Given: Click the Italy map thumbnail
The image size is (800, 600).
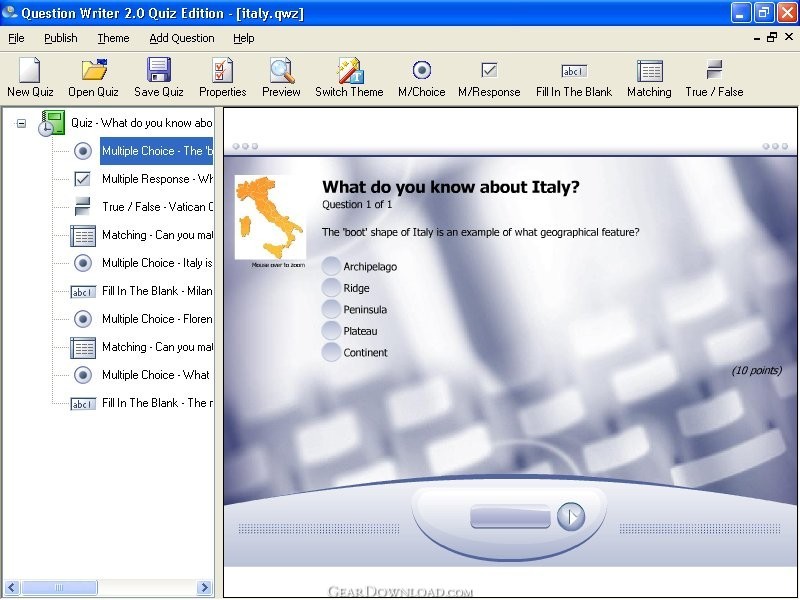Looking at the screenshot, I should [270, 217].
